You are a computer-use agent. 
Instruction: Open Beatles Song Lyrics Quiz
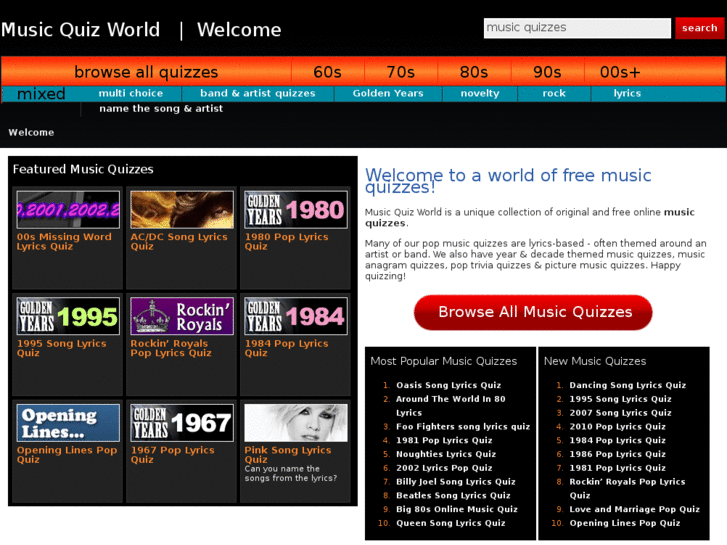[x=453, y=495]
